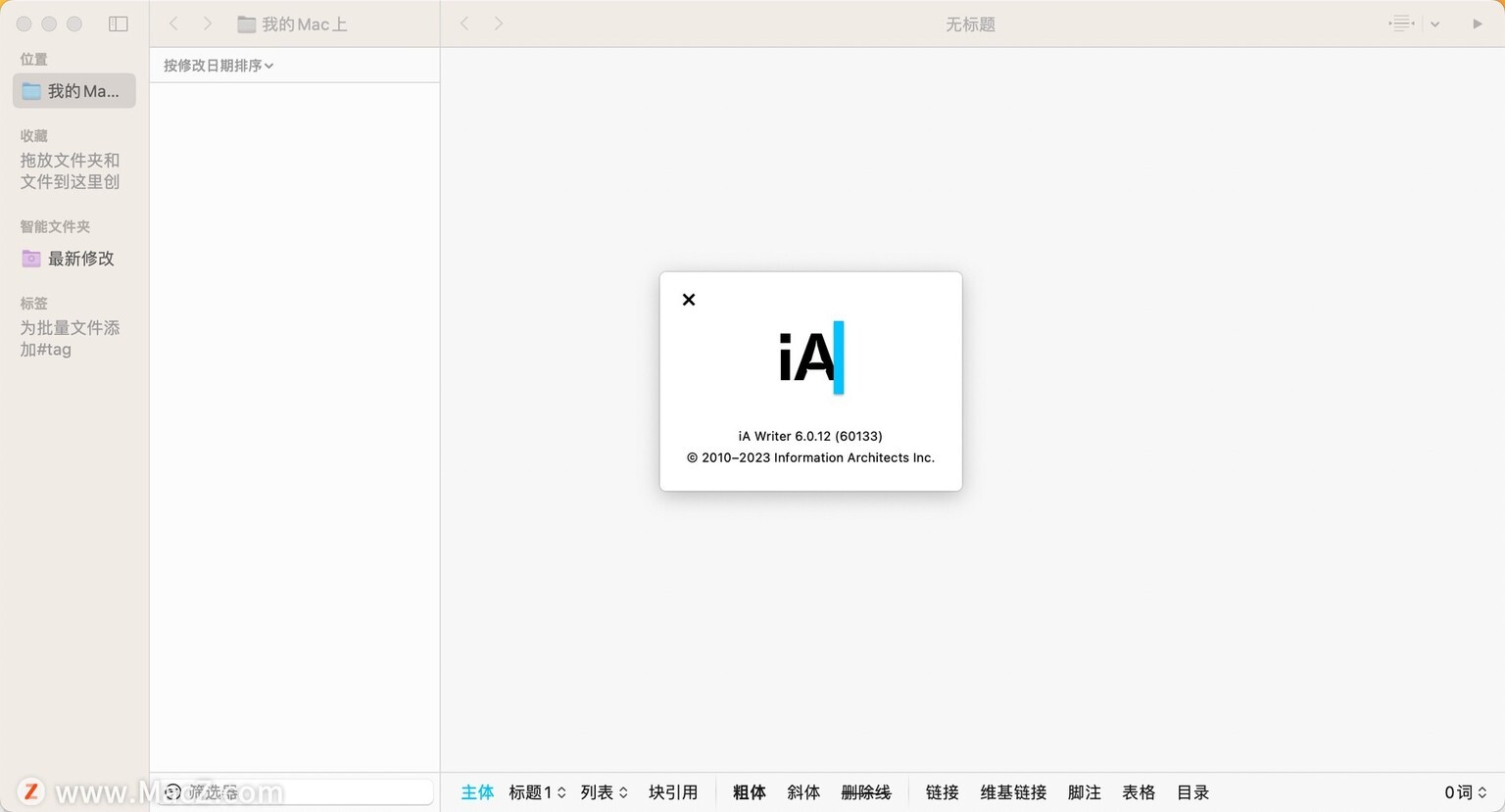Apply 块引用 blockquote formatting
1505x812 pixels.
click(x=673, y=792)
